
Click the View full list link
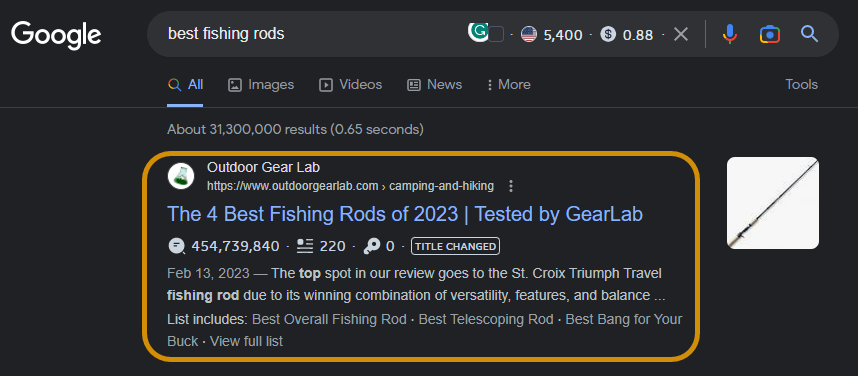coord(246,341)
